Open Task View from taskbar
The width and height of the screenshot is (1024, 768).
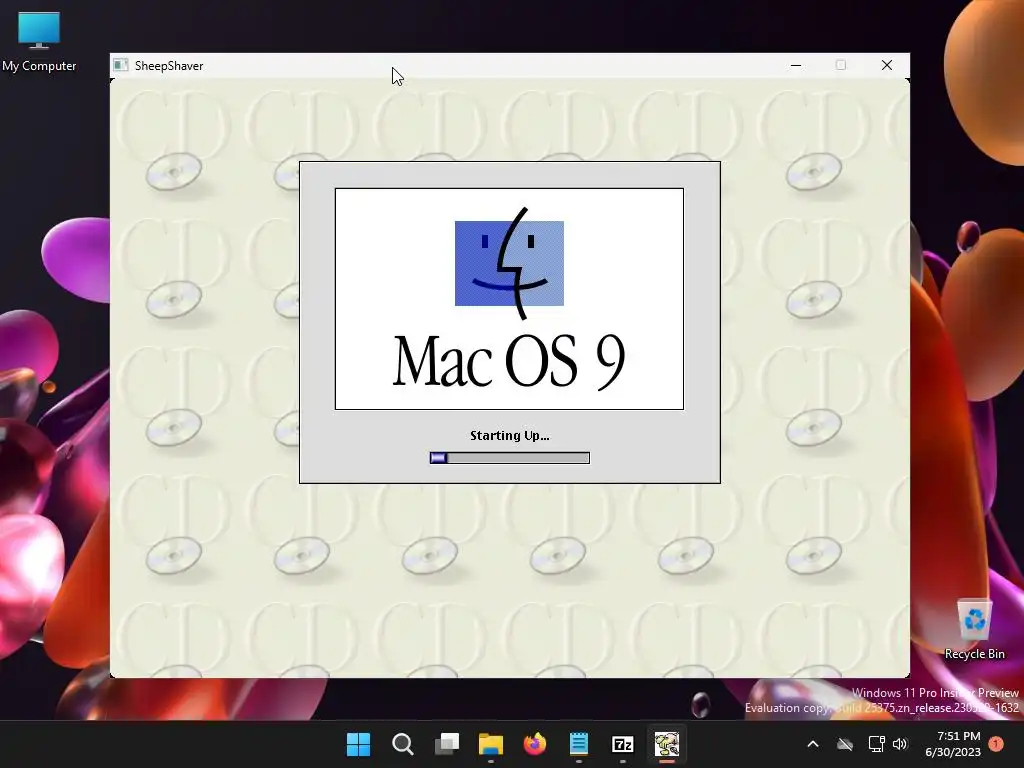pyautogui.click(x=447, y=744)
